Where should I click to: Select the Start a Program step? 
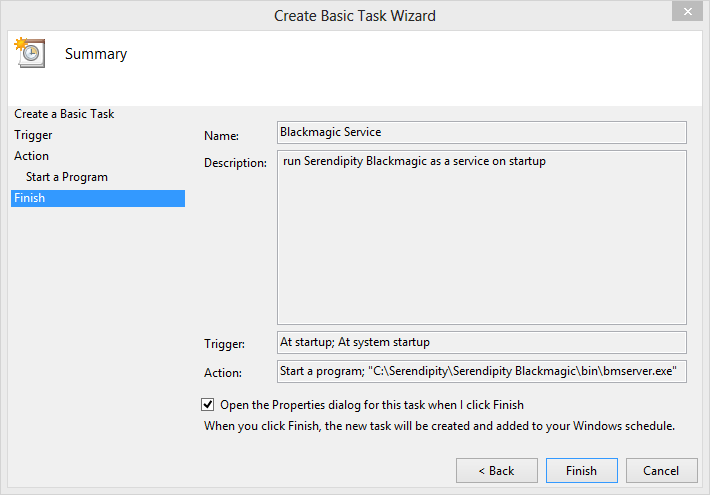click(67, 177)
